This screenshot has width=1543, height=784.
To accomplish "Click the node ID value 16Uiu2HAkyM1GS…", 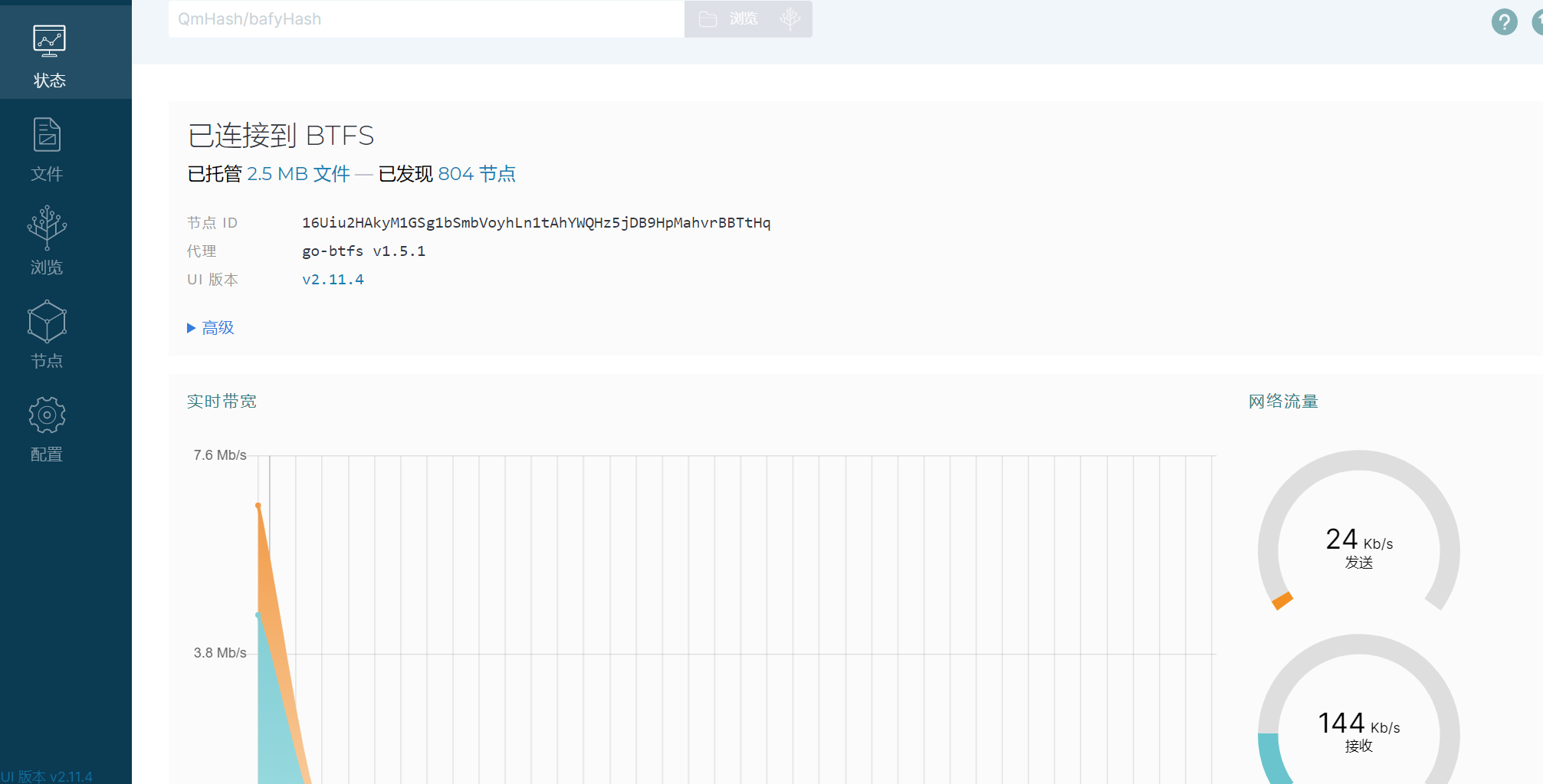I will [x=537, y=223].
